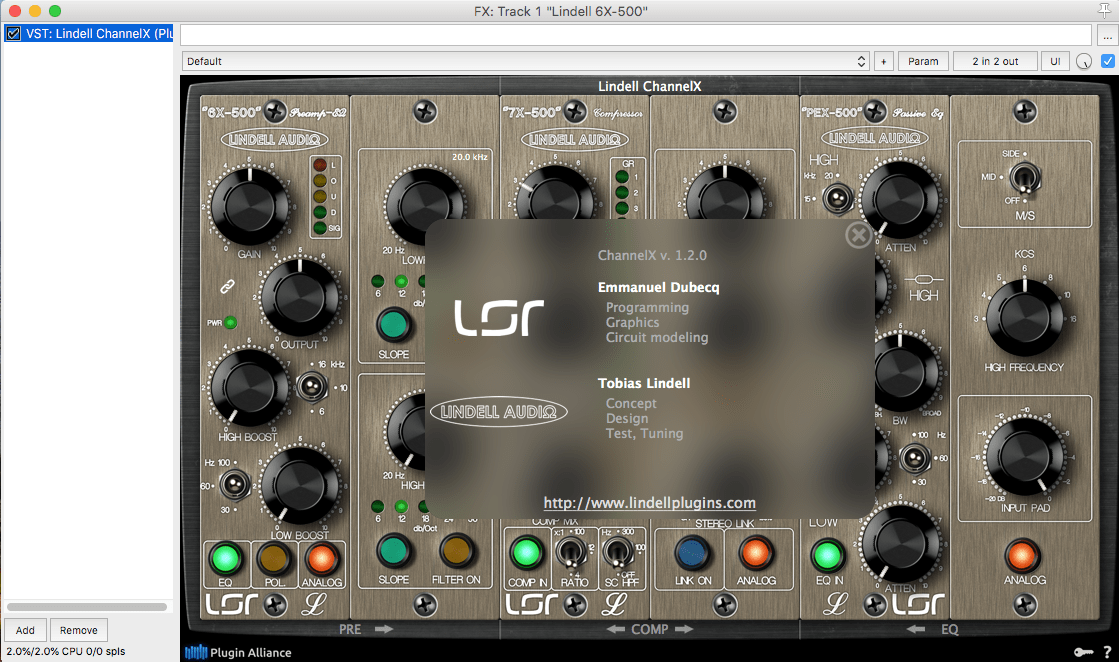Screen dimensions: 1119x662
Task: Click the plus button next to the preset dropdown
Action: pos(883,61)
